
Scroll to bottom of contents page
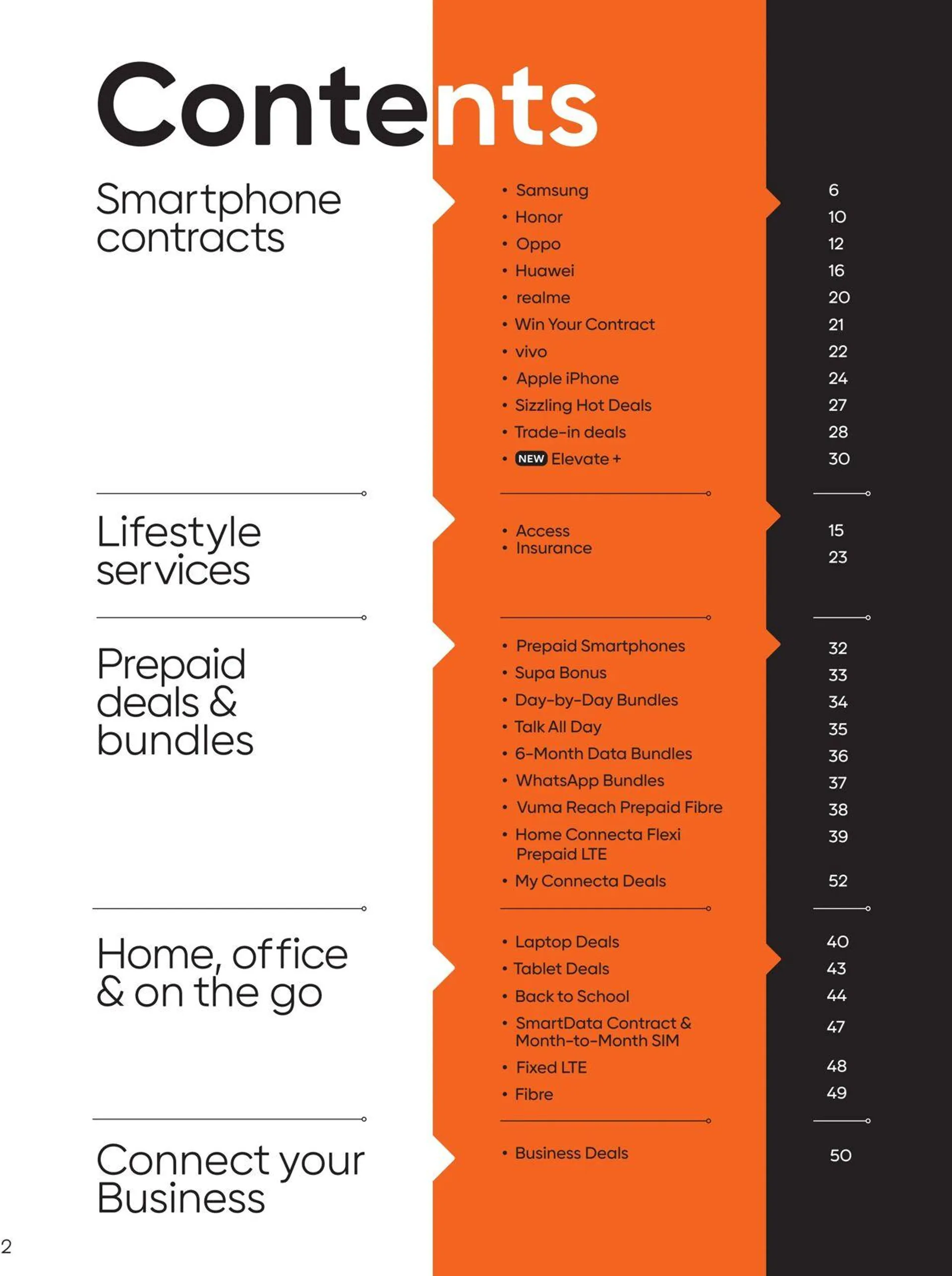coord(476,1250)
